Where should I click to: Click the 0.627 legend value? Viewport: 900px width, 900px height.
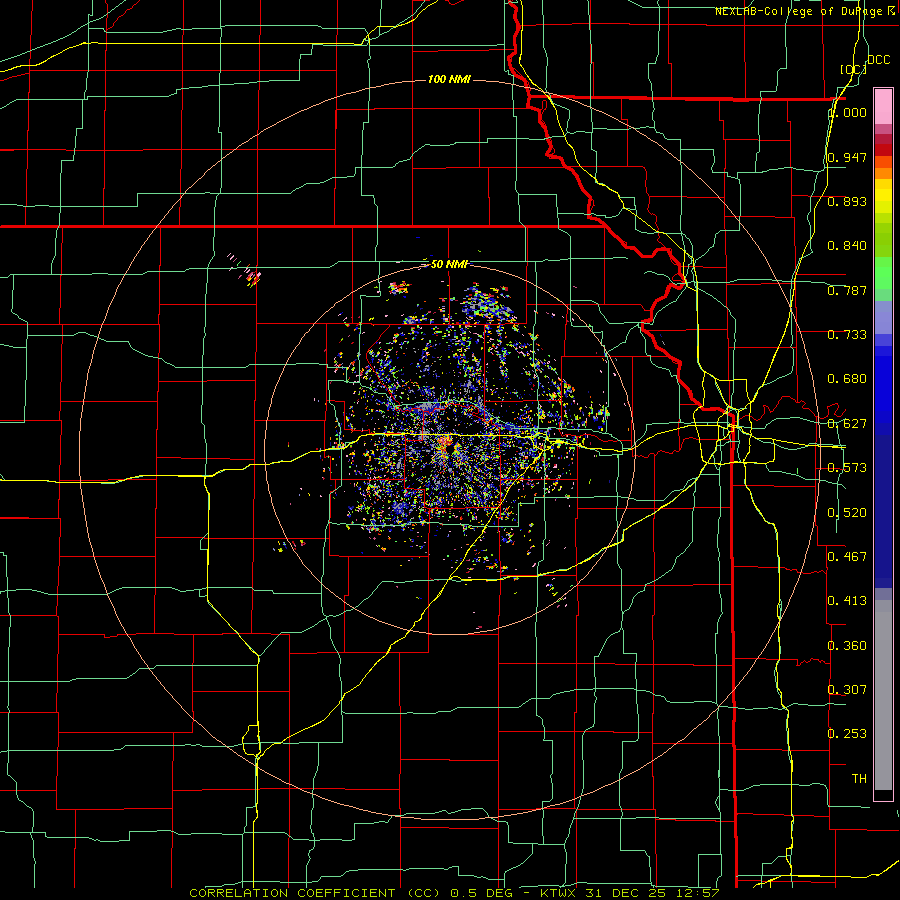pyautogui.click(x=847, y=424)
